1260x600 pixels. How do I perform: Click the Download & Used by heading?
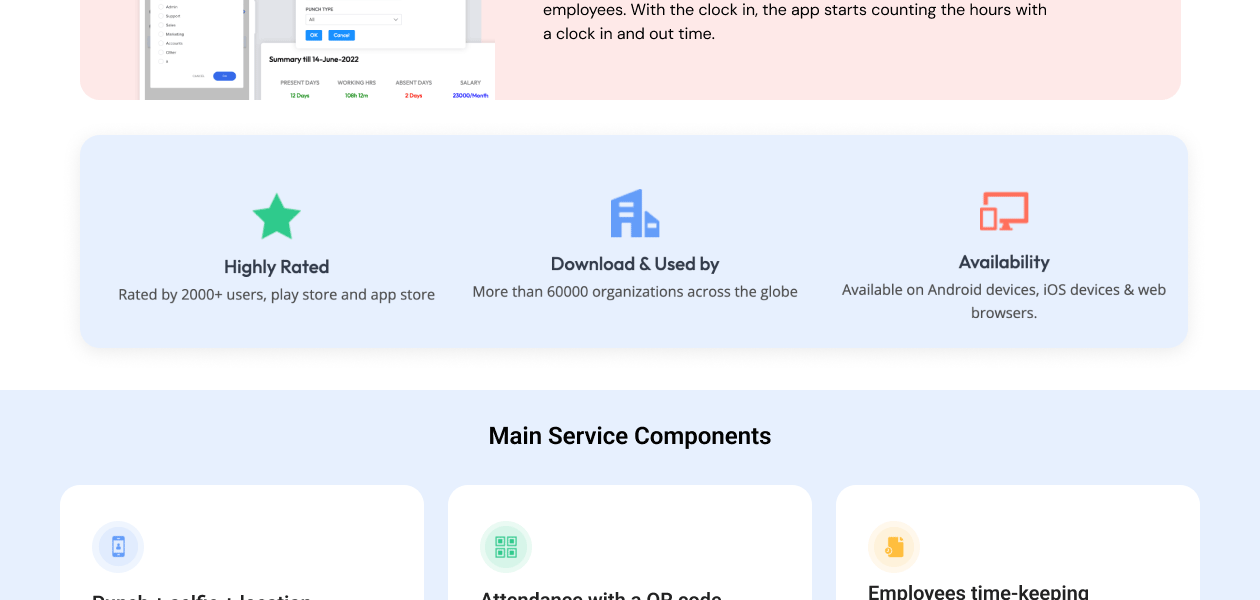[x=635, y=264]
